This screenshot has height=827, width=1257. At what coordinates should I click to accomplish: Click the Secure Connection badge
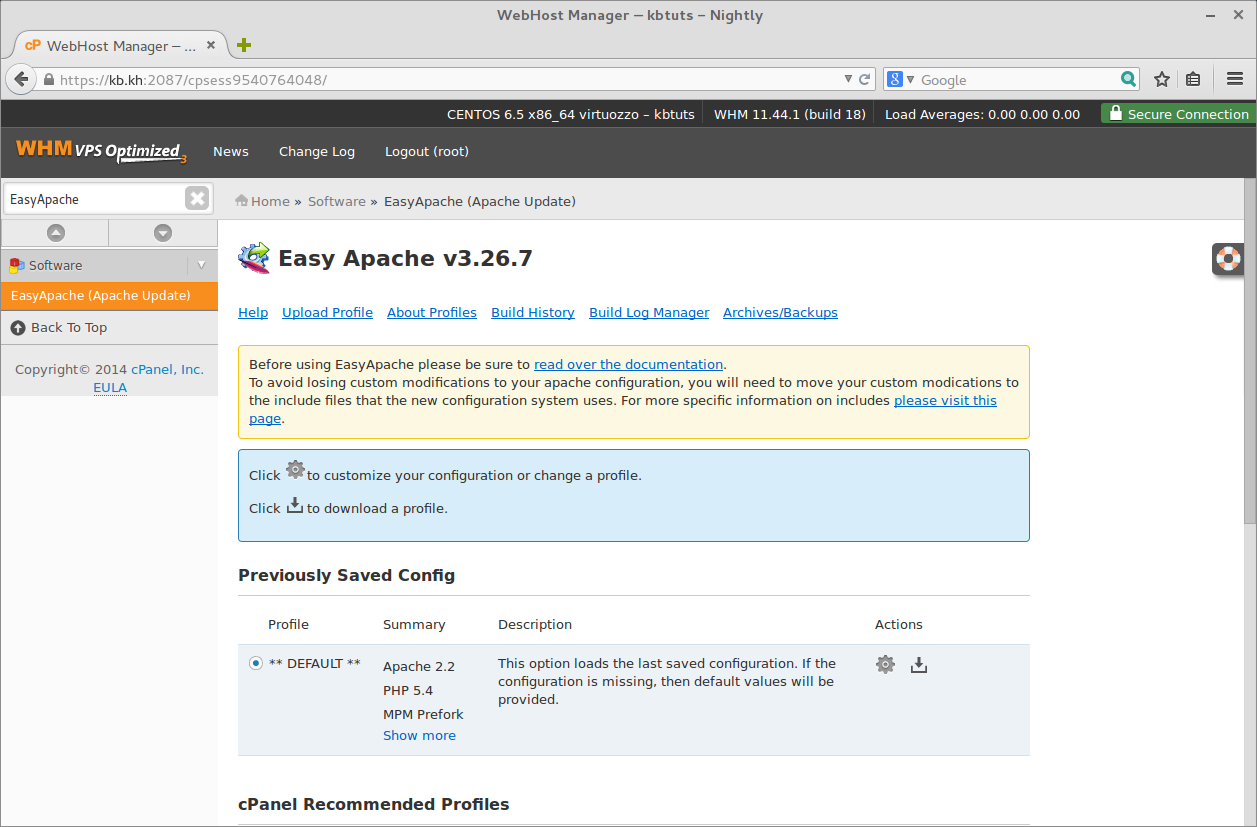[x=1177, y=114]
